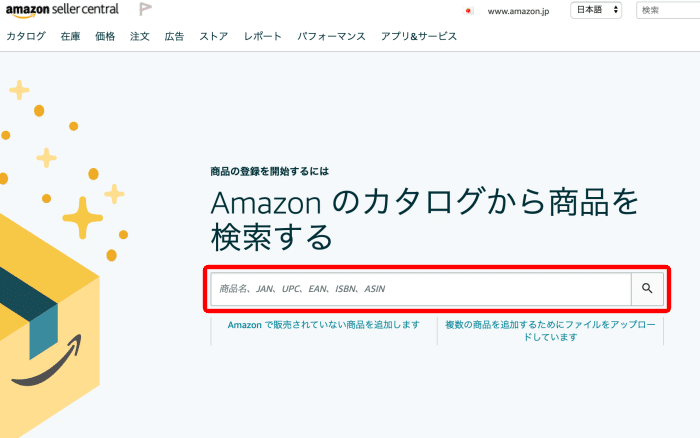Click the Amazonで販売されていない商品を追加します link
The height and width of the screenshot is (438, 700).
[323, 326]
